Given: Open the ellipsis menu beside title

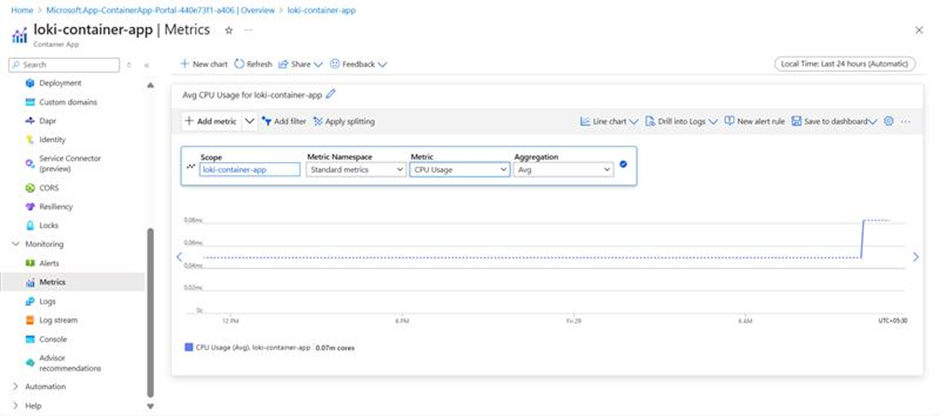Looking at the screenshot, I should 248,30.
